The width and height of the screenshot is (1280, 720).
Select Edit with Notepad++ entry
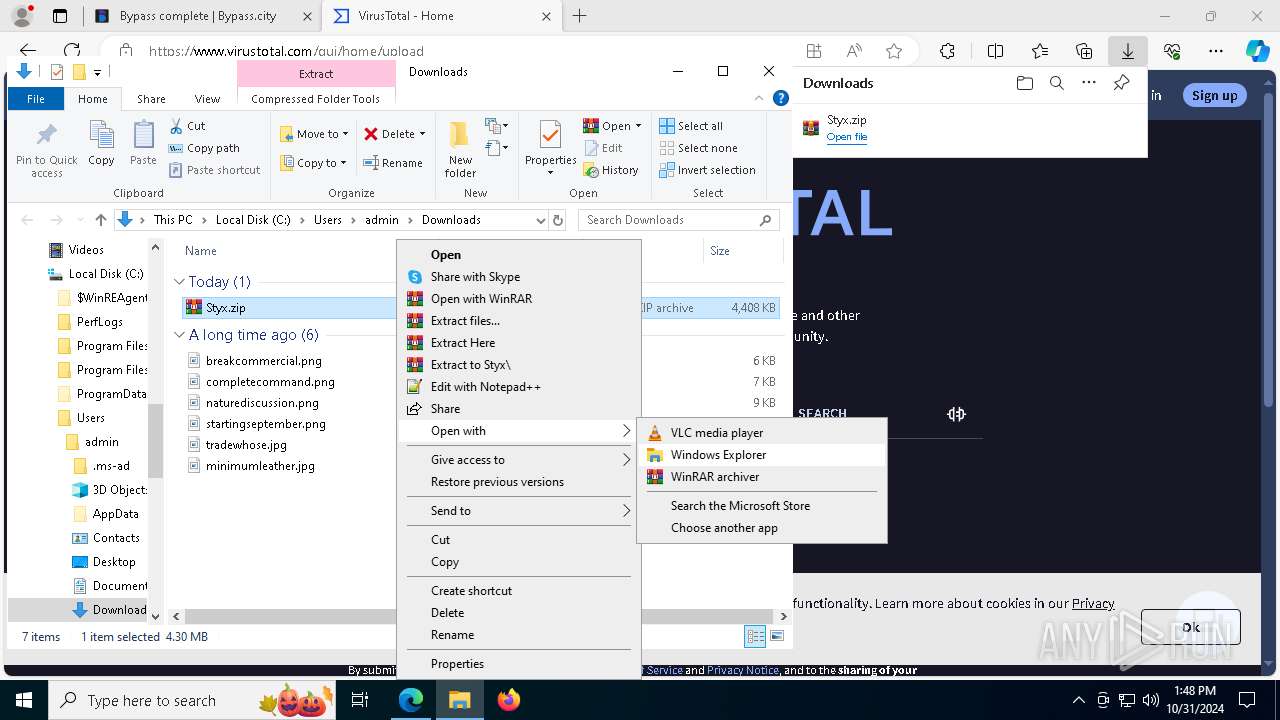coord(519,387)
